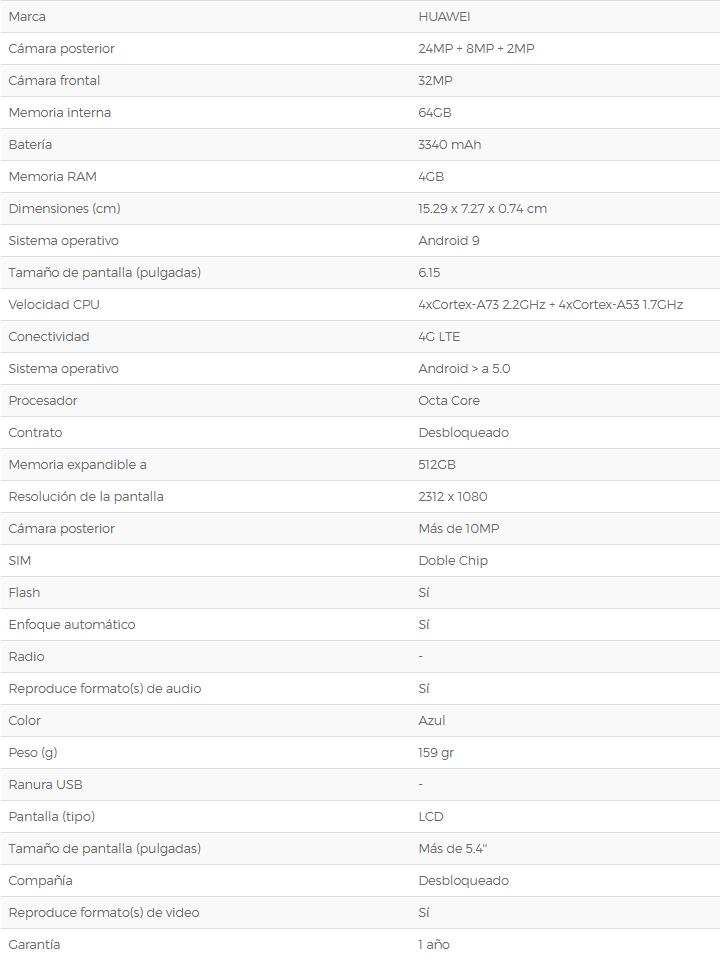Select the Memoria expandible a label
720x967 pixels.
pyautogui.click(x=78, y=465)
